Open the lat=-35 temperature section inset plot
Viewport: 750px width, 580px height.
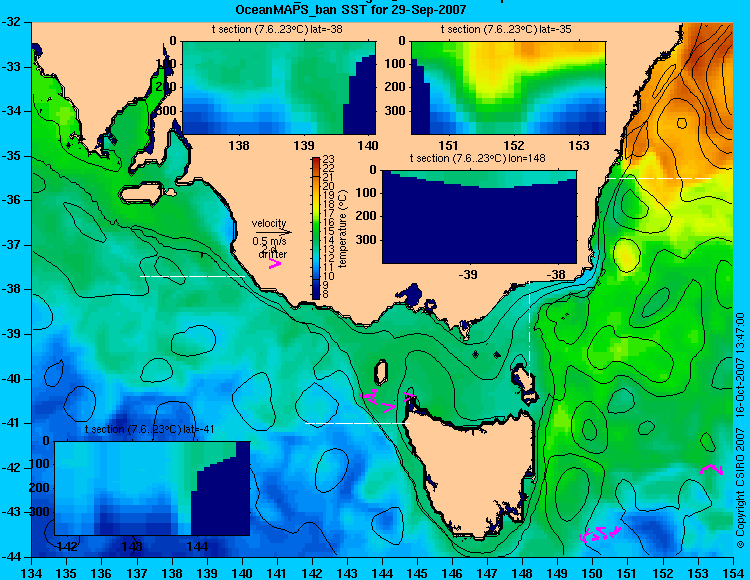(x=508, y=88)
